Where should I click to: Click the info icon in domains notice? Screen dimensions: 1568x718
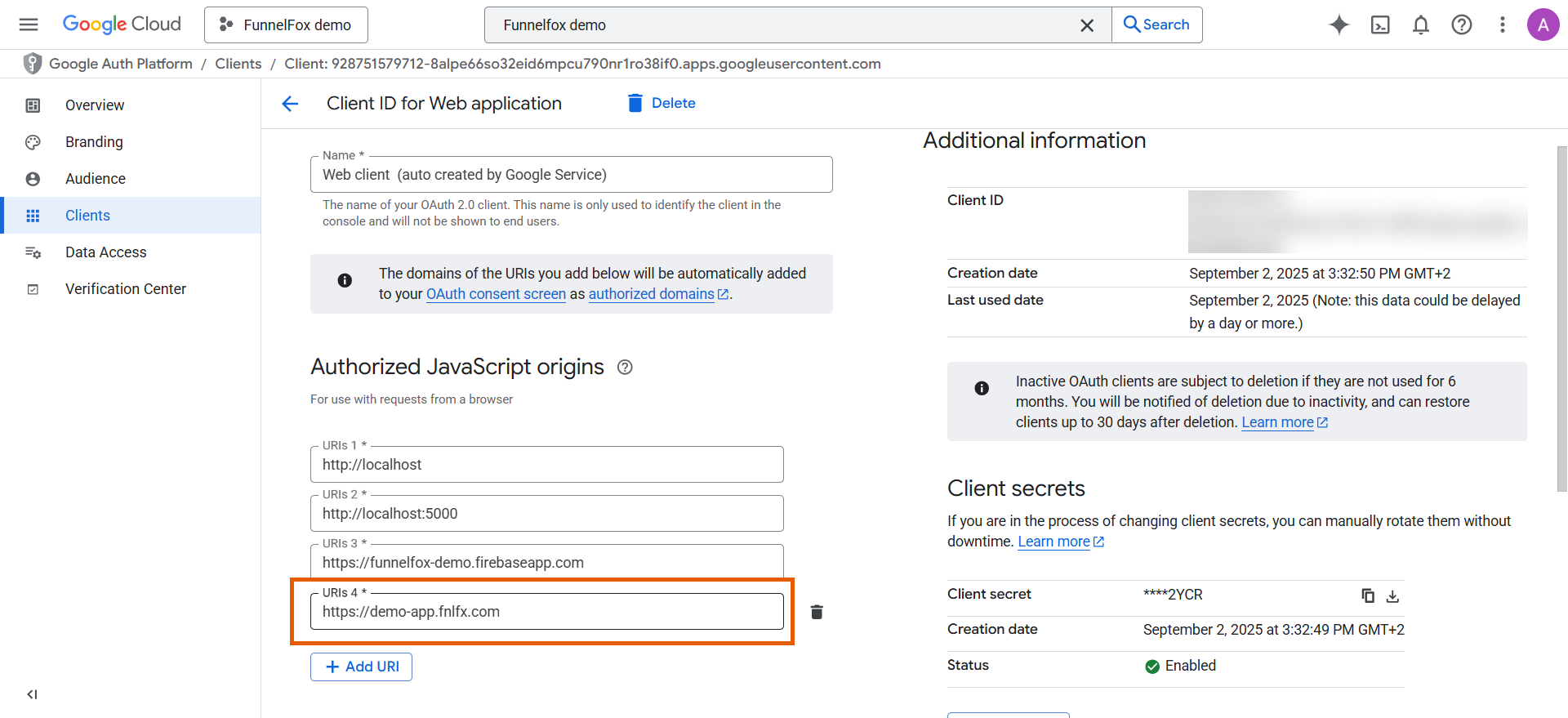[345, 280]
